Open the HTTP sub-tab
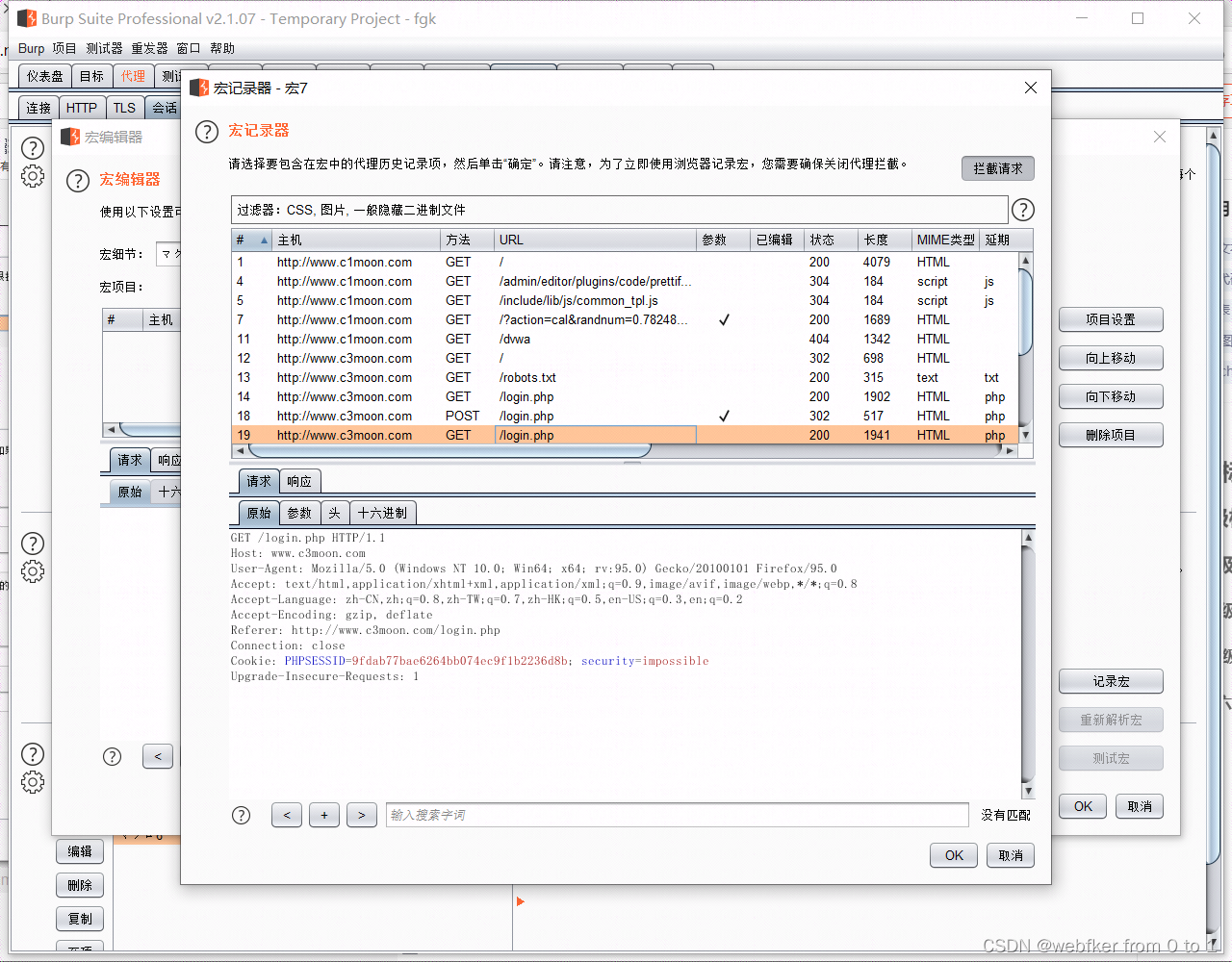The image size is (1232, 962). [81, 108]
